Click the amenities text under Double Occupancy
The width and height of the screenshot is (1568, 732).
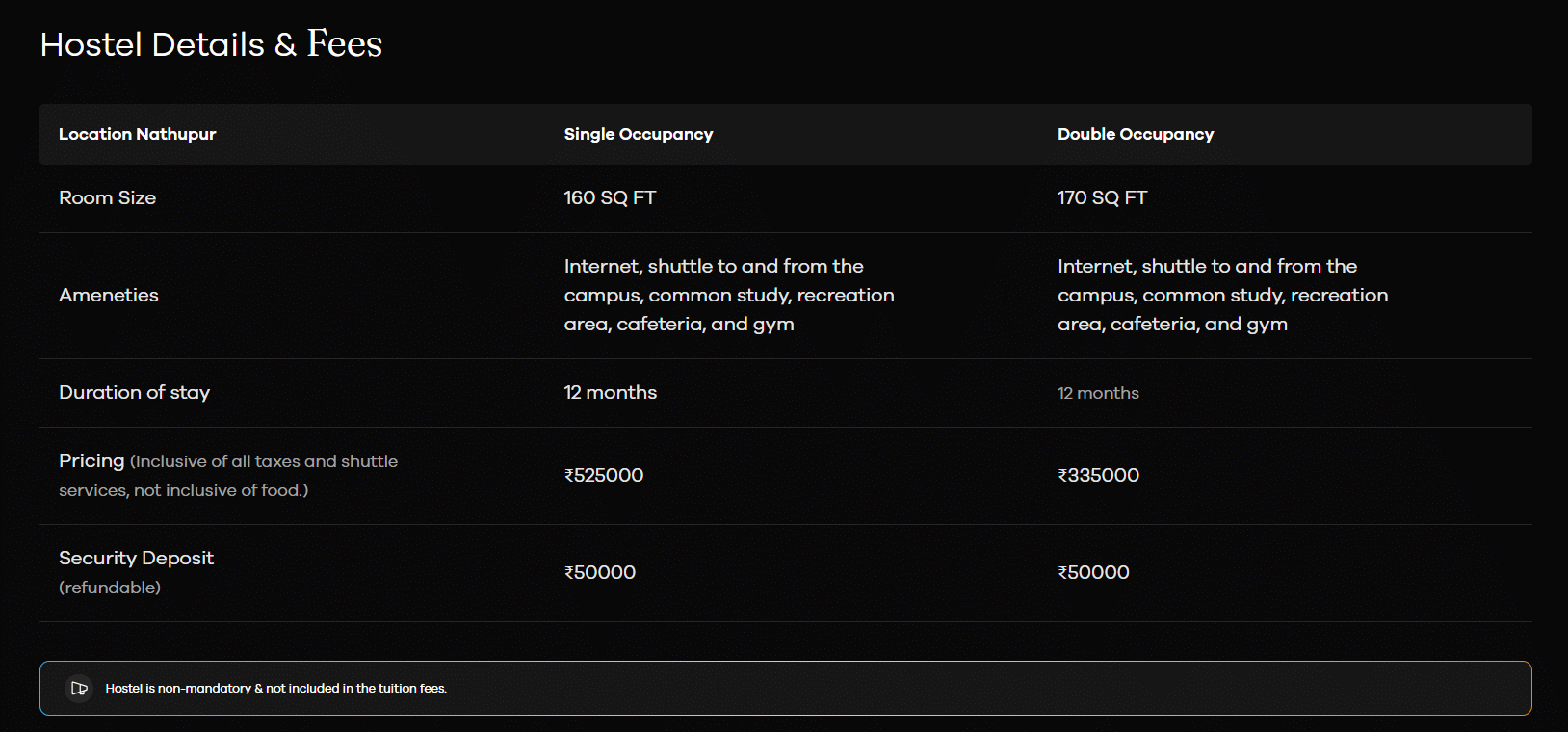(x=1221, y=295)
